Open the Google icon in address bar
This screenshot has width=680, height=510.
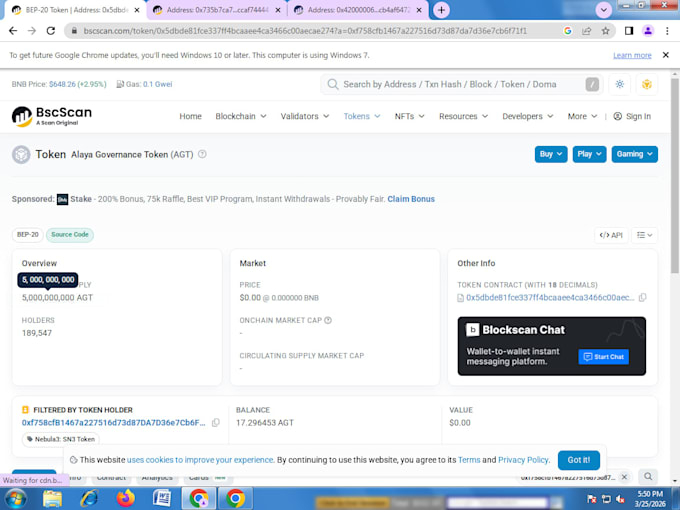pyautogui.click(x=567, y=31)
